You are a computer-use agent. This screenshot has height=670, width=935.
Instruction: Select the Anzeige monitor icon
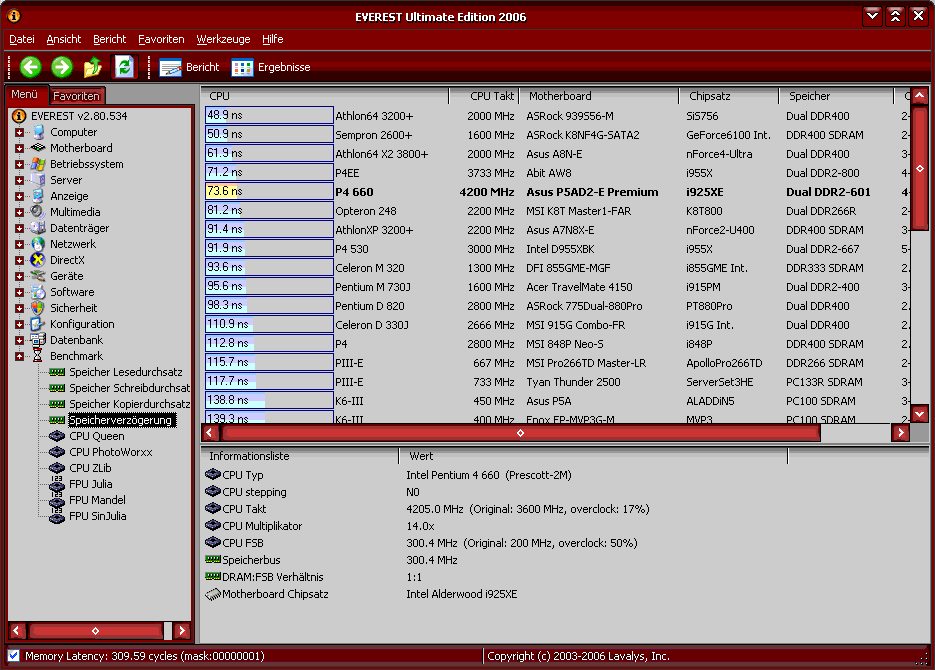click(38, 196)
